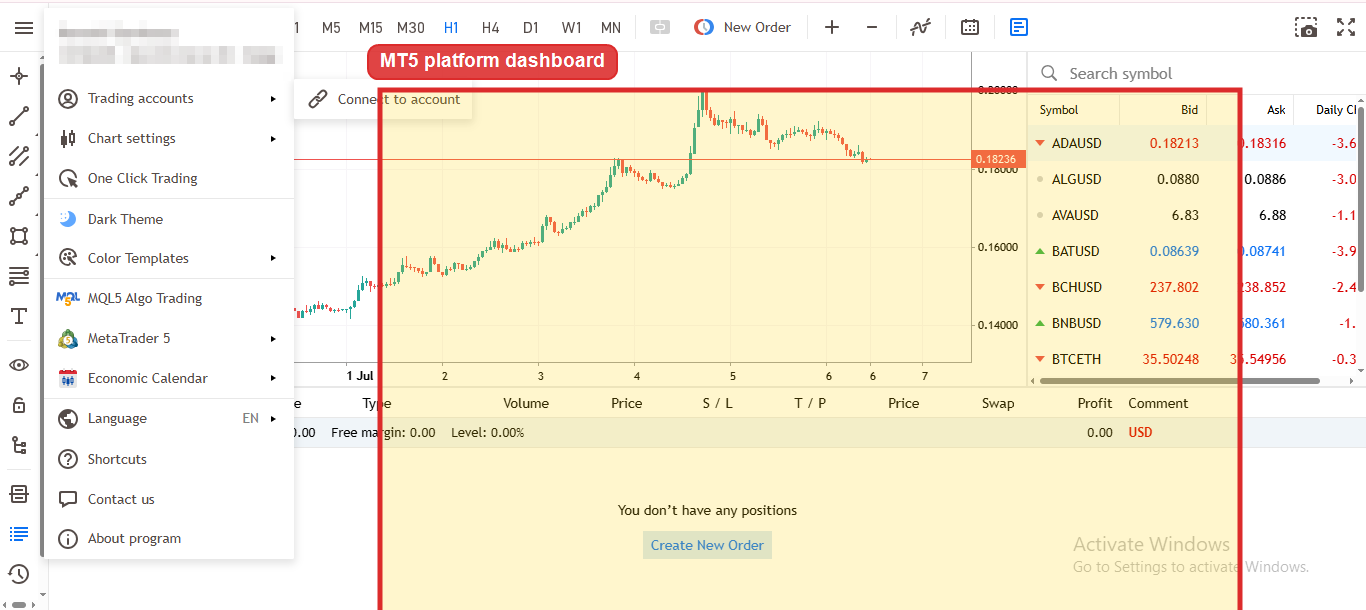This screenshot has height=610, width=1366.
Task: Switch to M5 timeframe
Action: coord(331,28)
